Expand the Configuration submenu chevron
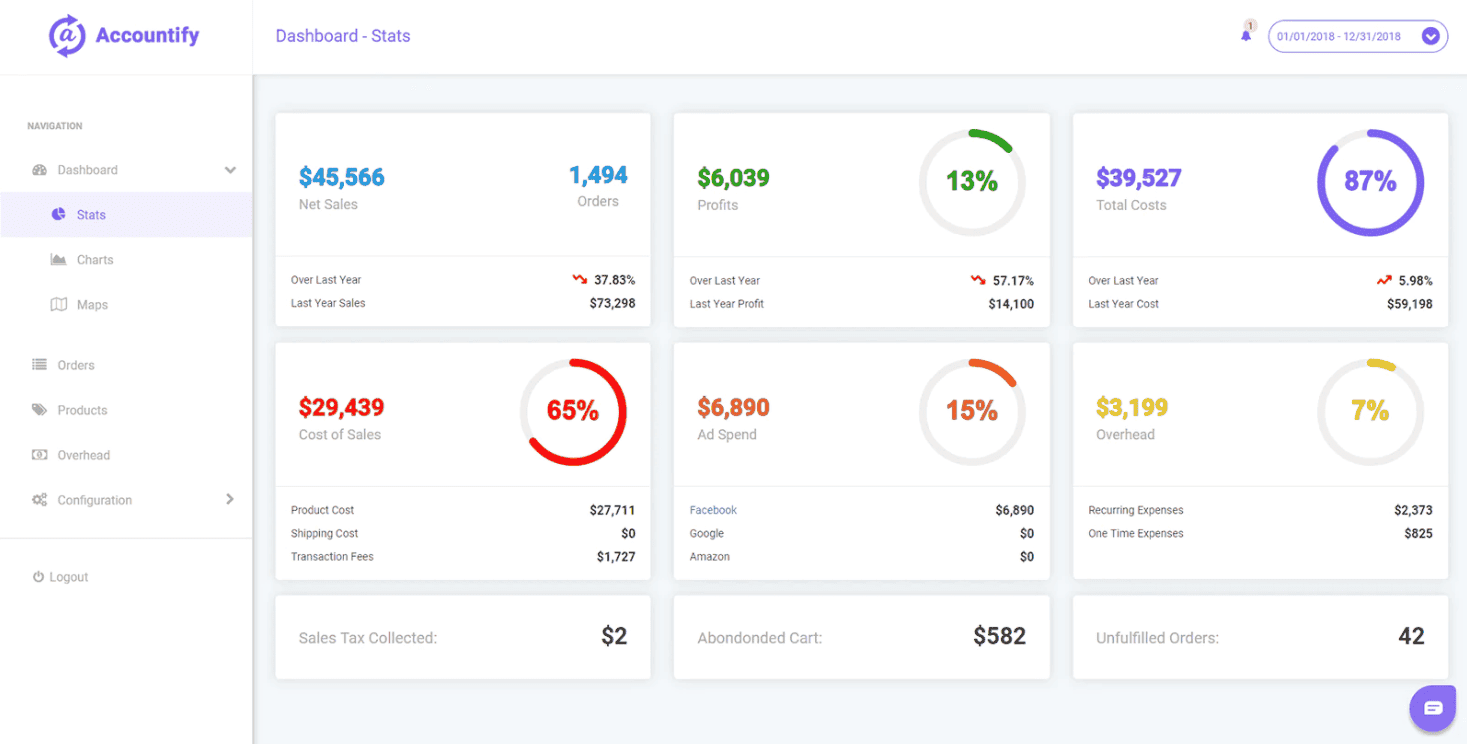Viewport: 1467px width, 744px height. (x=229, y=499)
